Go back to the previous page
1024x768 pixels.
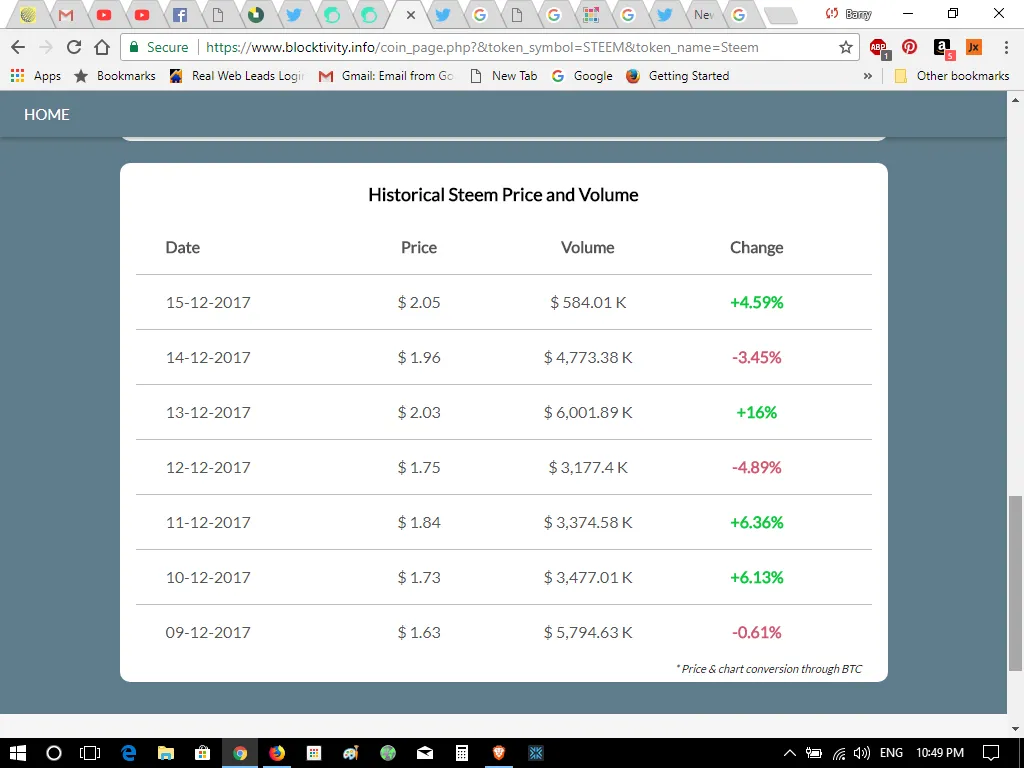(x=18, y=47)
